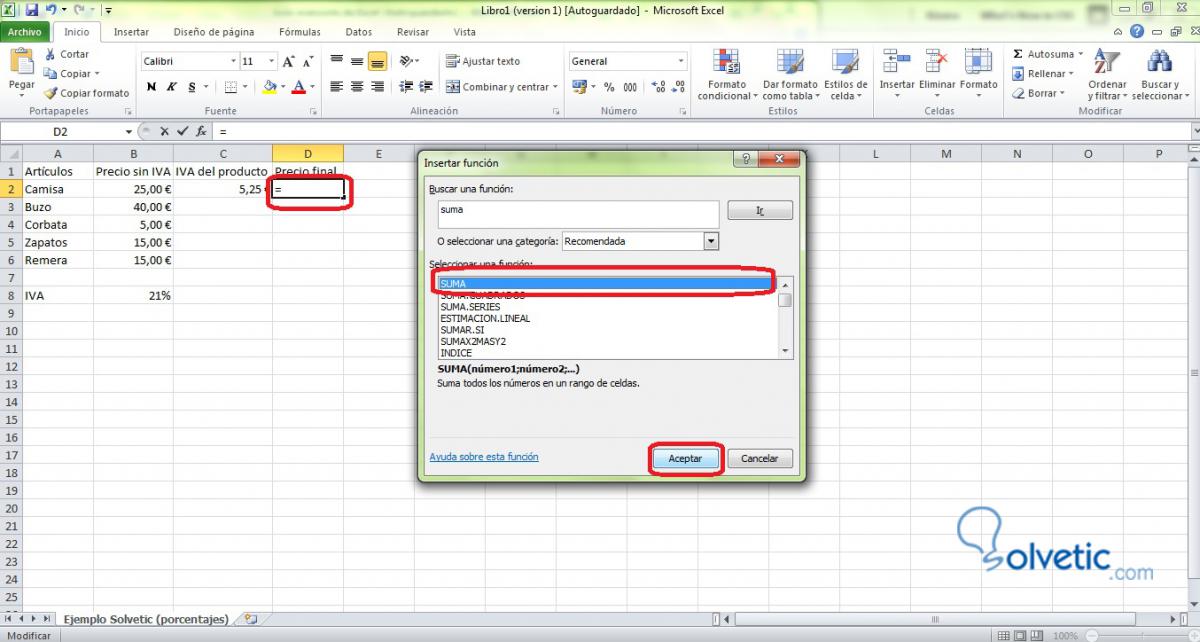Click the Save icon in quick access toolbar
Screen dimensions: 1200x642
tap(31, 9)
